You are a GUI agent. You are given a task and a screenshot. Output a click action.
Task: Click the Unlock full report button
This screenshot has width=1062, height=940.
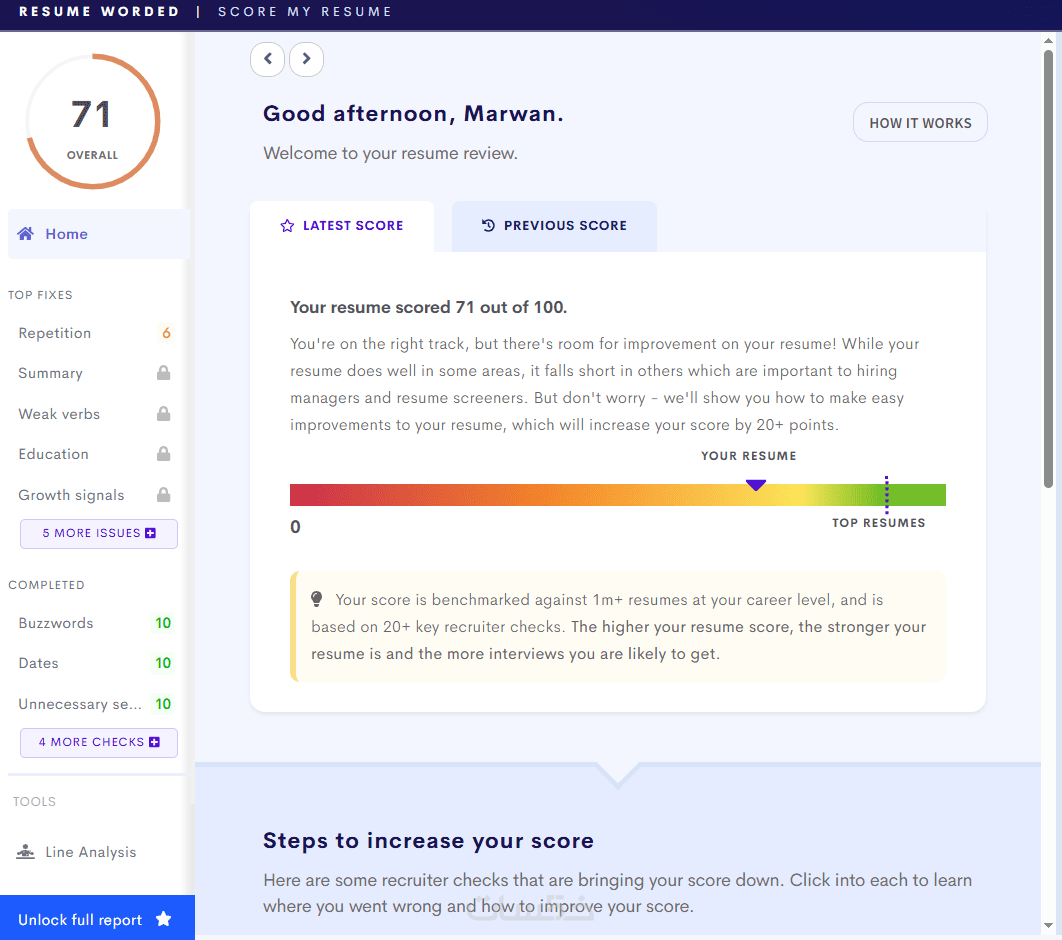click(x=98, y=918)
